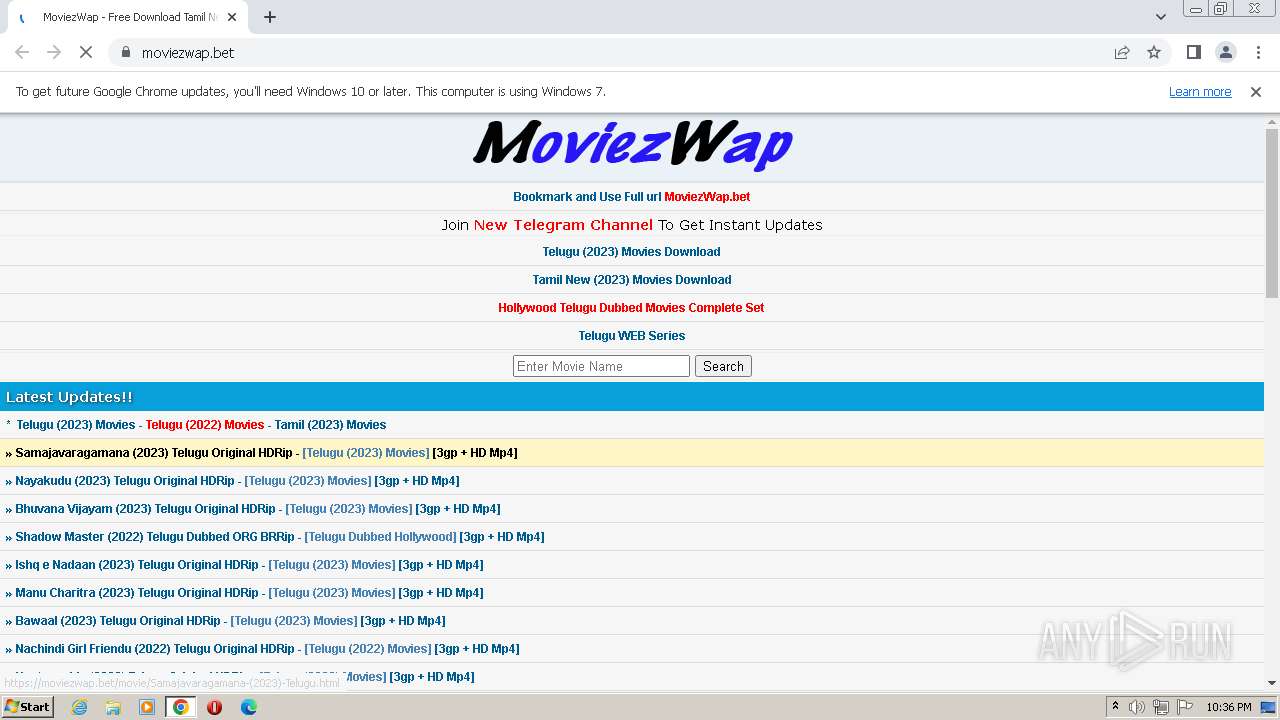This screenshot has width=1280, height=720.
Task: Share this page via the share icon
Action: [x=1122, y=52]
